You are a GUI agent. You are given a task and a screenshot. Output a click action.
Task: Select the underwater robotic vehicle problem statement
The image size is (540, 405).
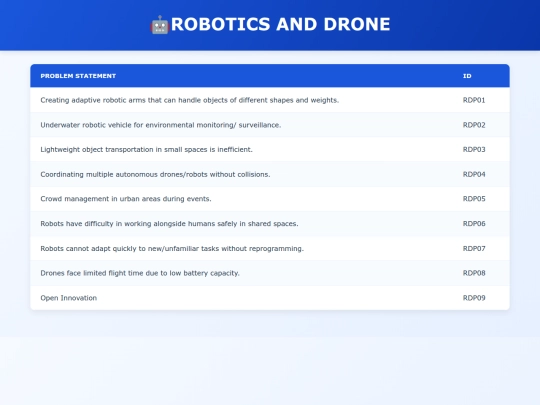161,125
